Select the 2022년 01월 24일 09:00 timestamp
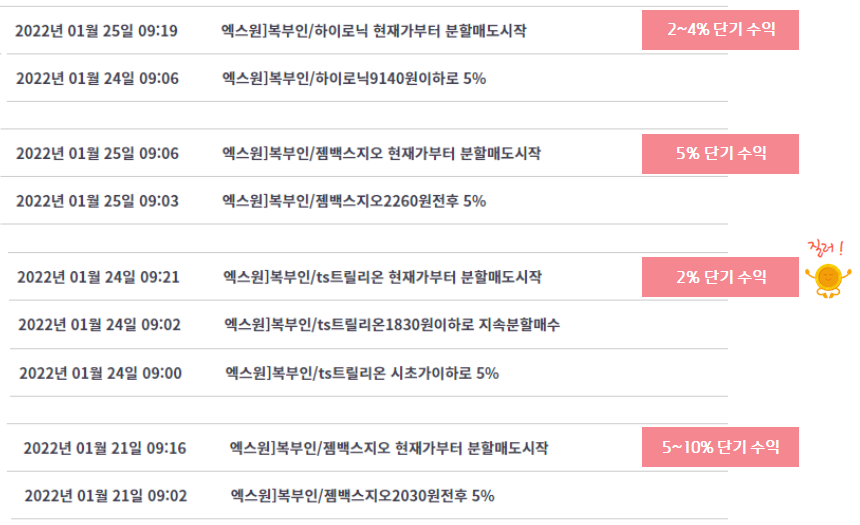This screenshot has width=860, height=525. 100,374
